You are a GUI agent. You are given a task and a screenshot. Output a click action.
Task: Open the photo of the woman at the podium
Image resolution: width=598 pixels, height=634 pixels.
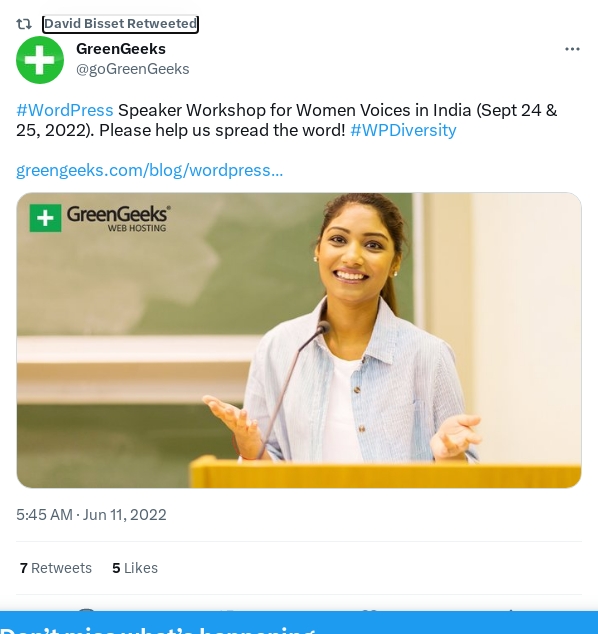(299, 340)
